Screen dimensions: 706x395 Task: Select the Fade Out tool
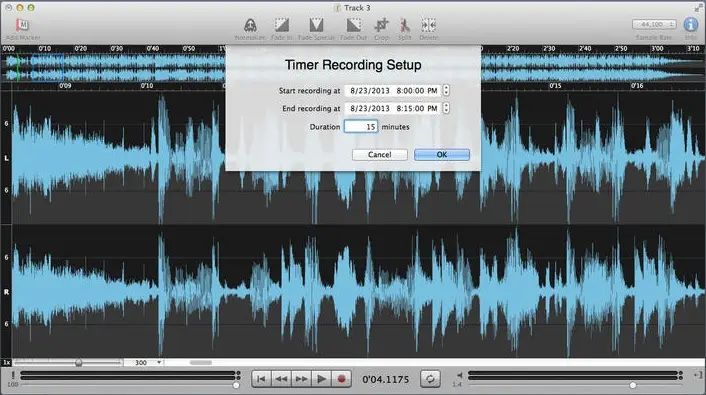click(x=353, y=25)
